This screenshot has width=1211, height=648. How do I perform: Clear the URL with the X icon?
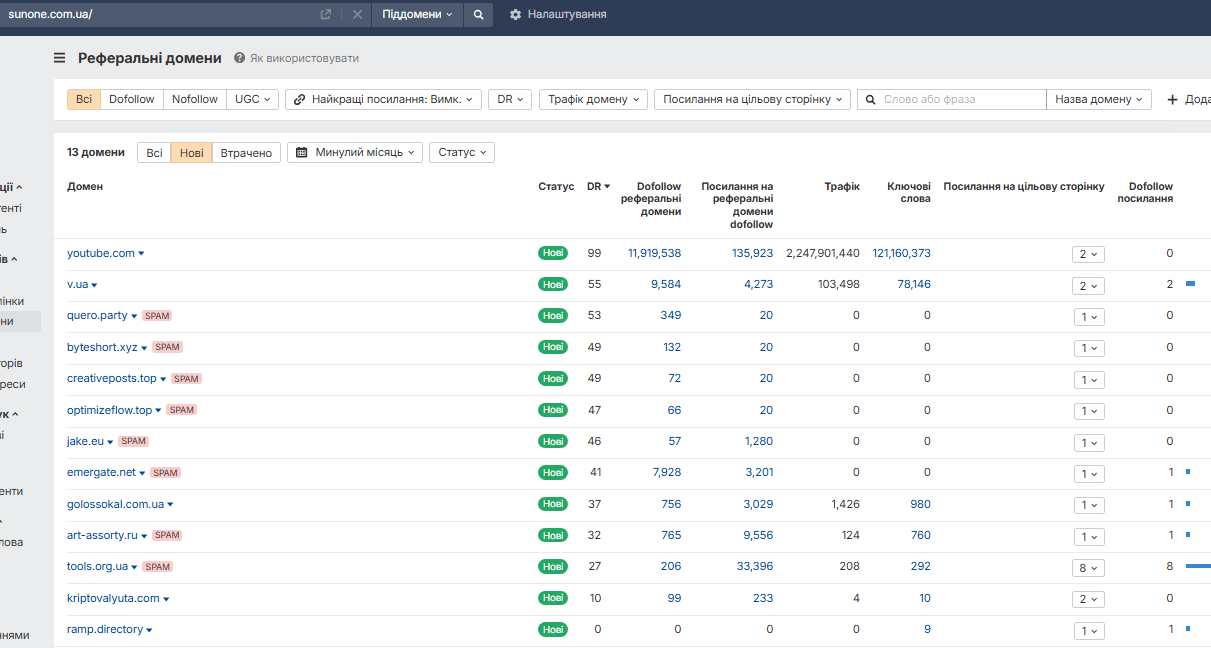click(x=357, y=15)
